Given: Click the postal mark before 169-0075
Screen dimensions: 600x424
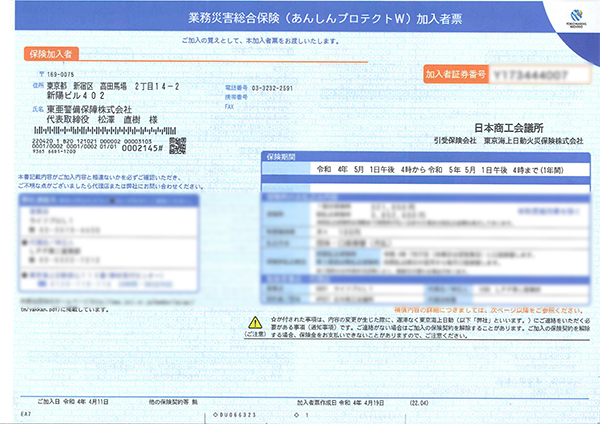Looking at the screenshot, I should click(42, 74).
